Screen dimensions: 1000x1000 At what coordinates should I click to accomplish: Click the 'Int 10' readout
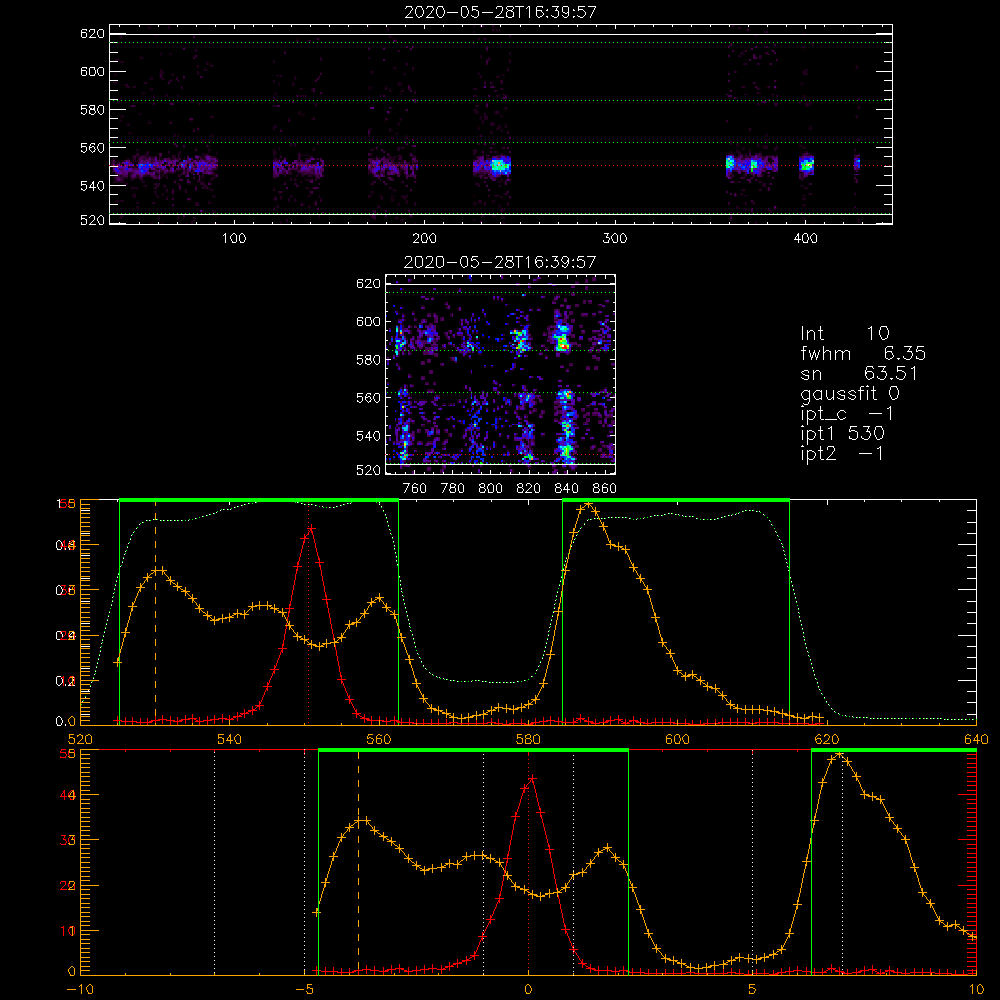point(845,333)
